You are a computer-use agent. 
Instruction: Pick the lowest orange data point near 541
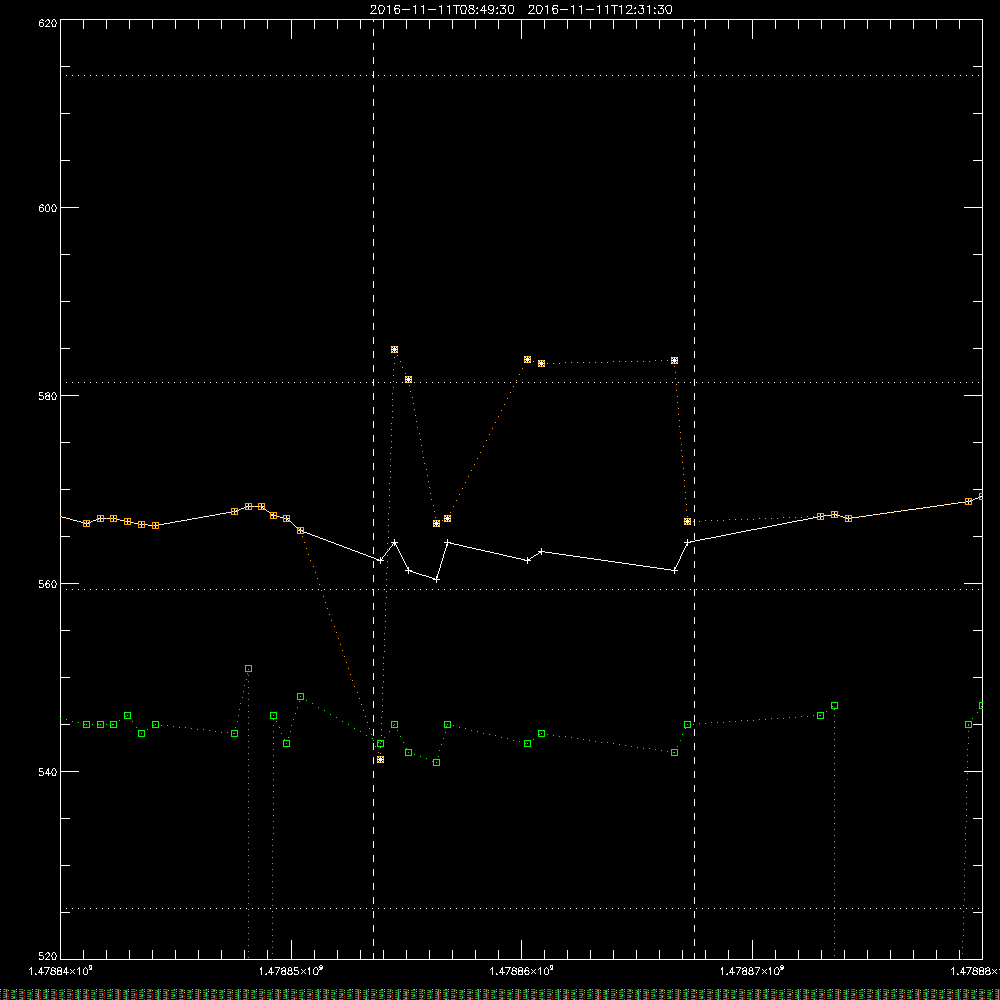381,760
